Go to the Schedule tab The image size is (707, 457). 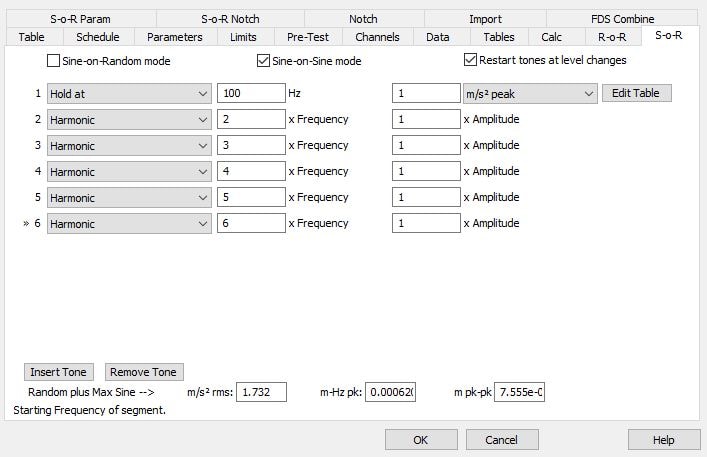click(98, 37)
